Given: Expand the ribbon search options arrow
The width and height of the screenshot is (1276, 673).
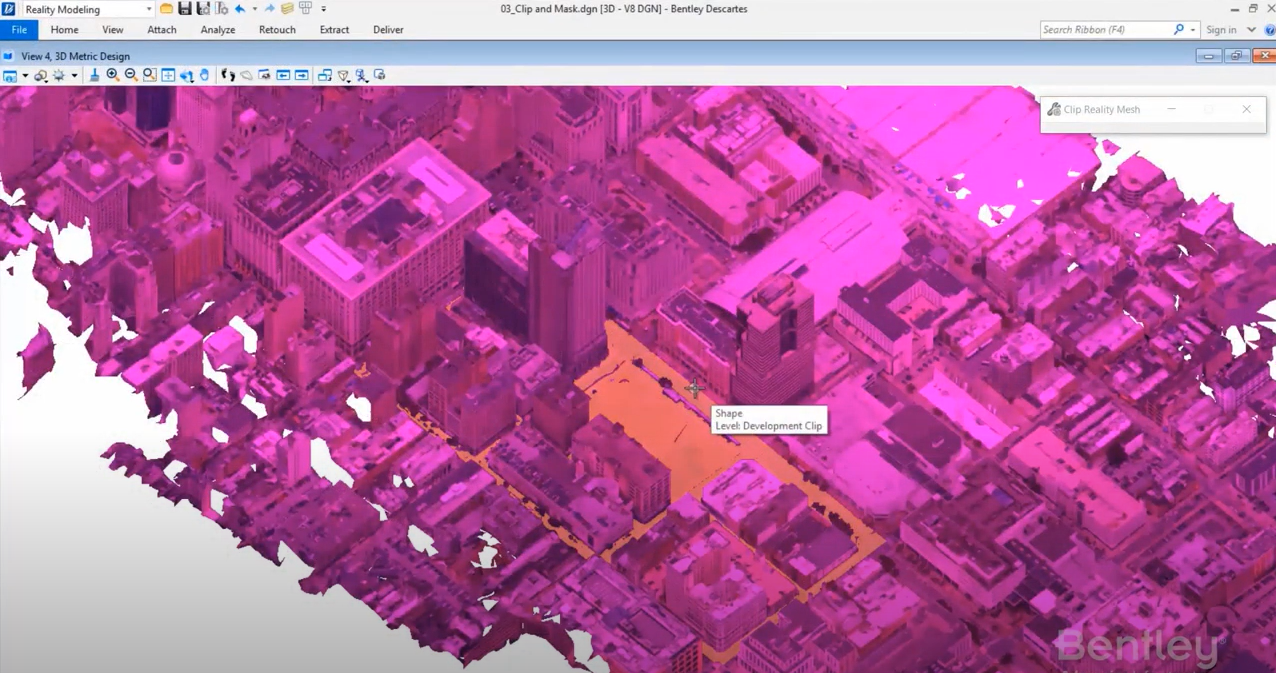Looking at the screenshot, I should coord(1193,30).
